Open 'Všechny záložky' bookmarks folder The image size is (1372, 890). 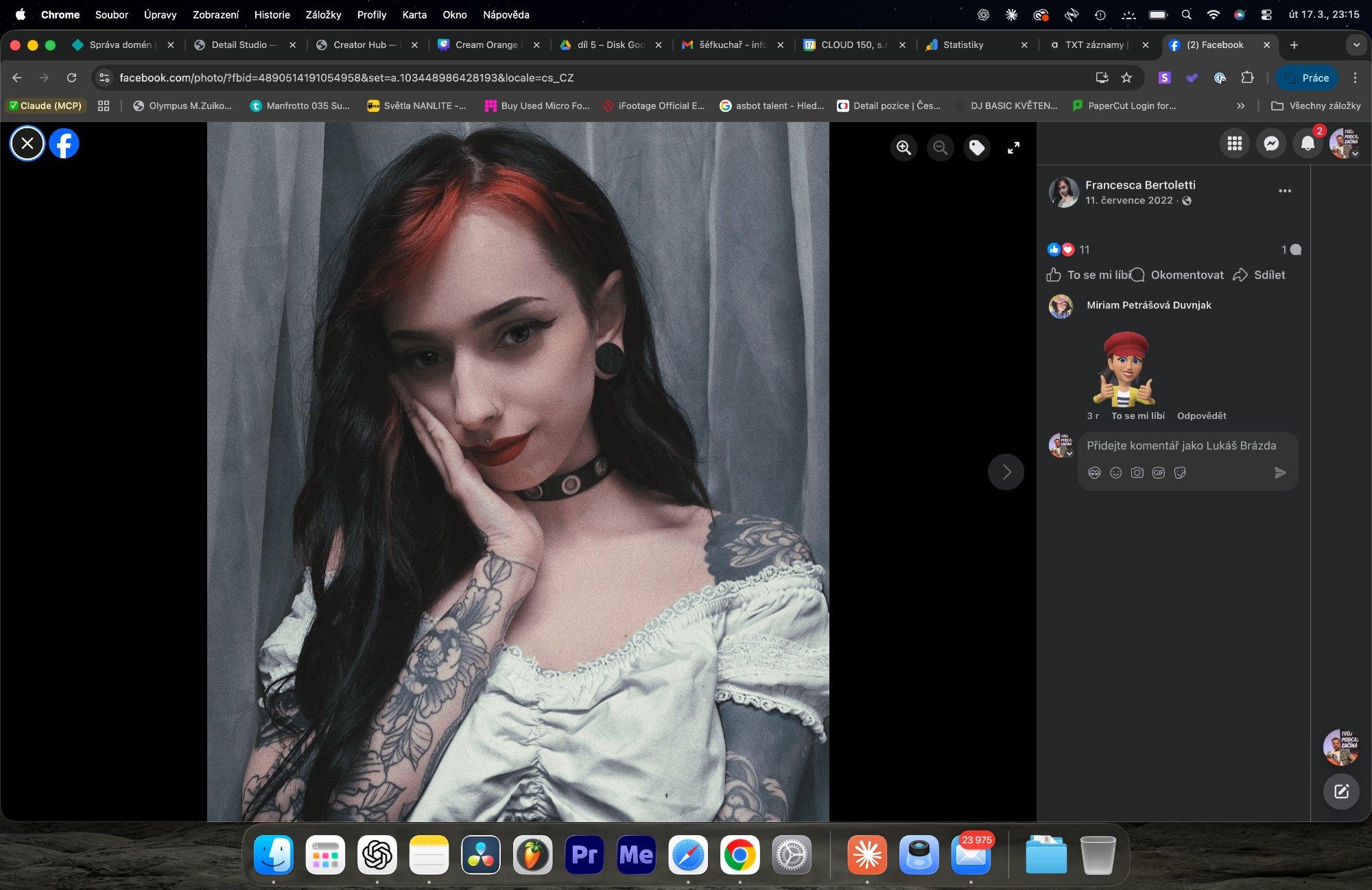click(x=1316, y=106)
